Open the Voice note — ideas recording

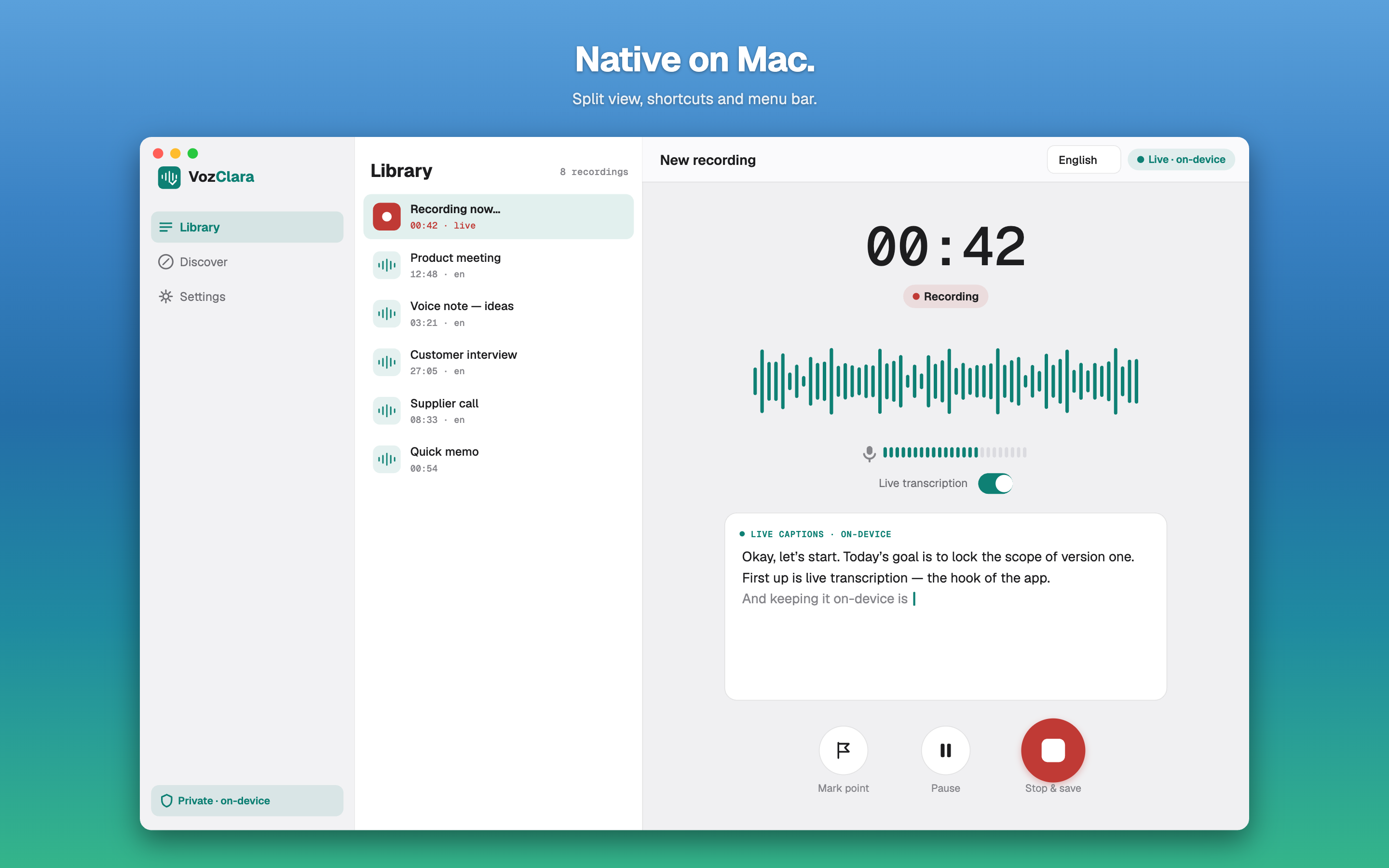click(498, 314)
